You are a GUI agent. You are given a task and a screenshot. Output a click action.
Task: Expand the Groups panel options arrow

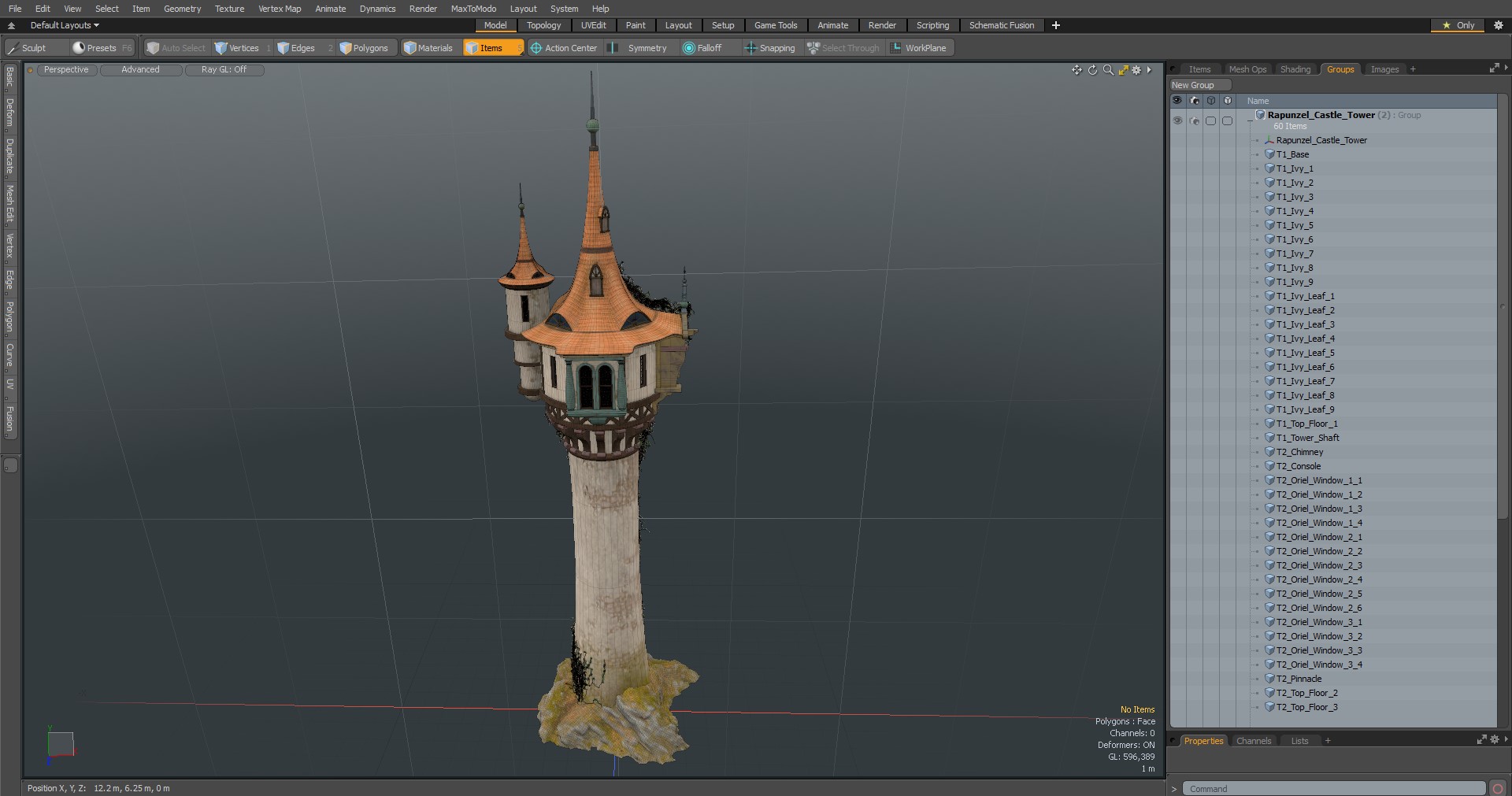click(1506, 68)
